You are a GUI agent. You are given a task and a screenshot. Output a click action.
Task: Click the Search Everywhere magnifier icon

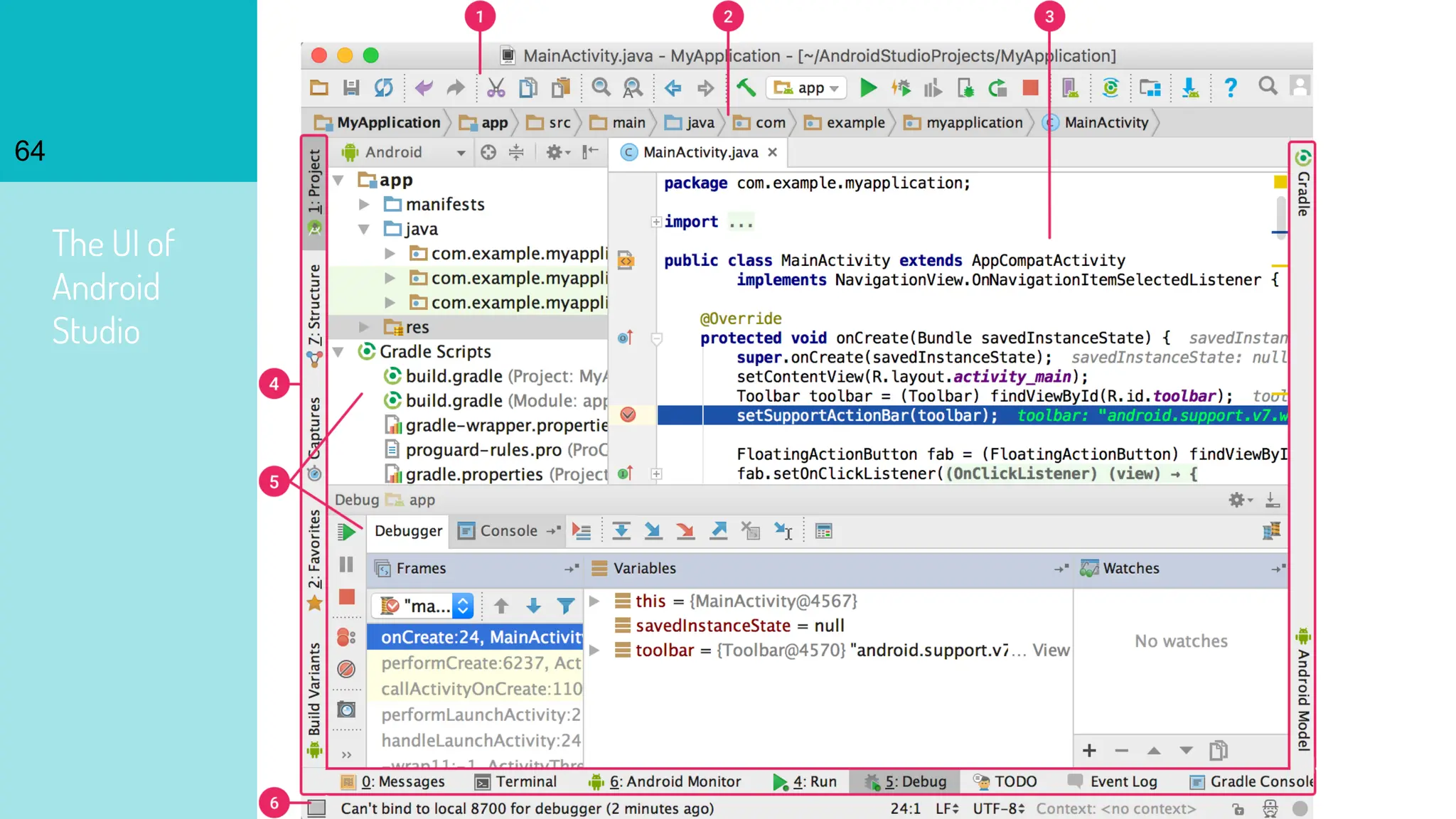point(1268,87)
